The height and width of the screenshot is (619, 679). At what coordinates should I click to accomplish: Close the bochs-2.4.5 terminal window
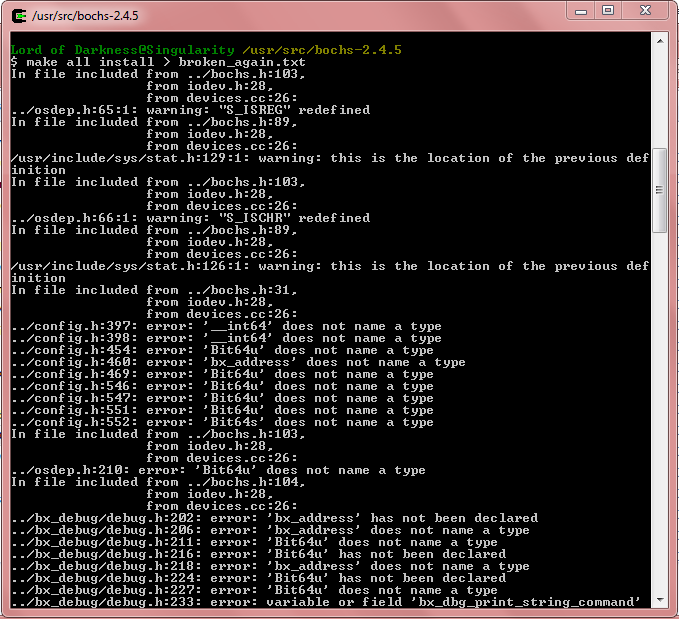point(645,11)
